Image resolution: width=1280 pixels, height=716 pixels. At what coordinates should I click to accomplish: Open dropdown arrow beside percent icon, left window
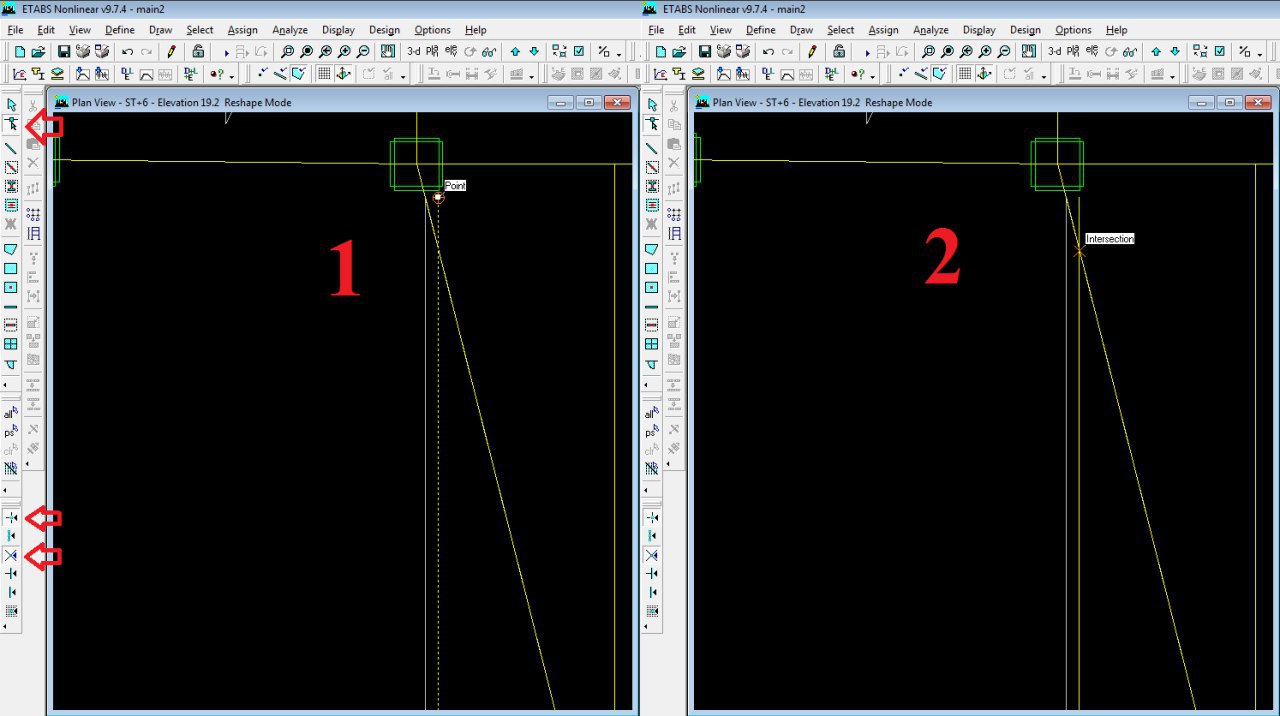[618, 53]
